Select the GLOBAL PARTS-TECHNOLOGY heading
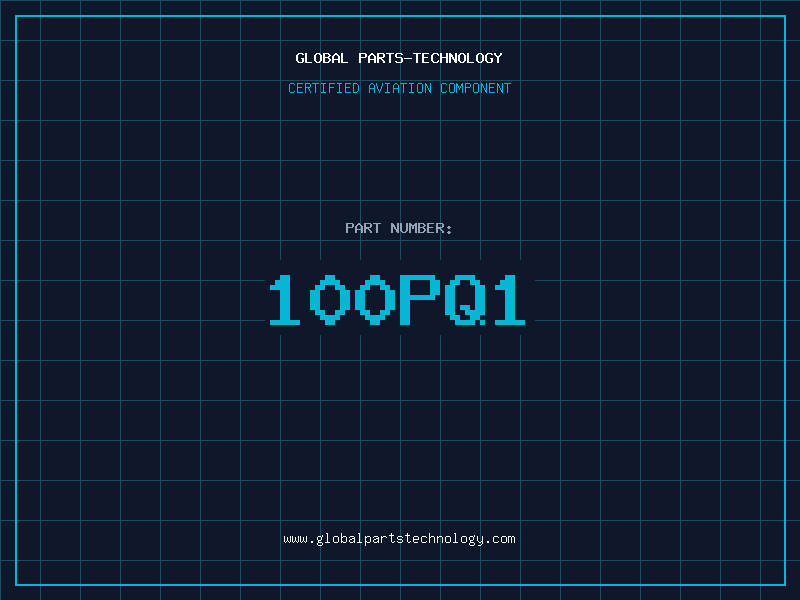The height and width of the screenshot is (600, 800). point(399,58)
